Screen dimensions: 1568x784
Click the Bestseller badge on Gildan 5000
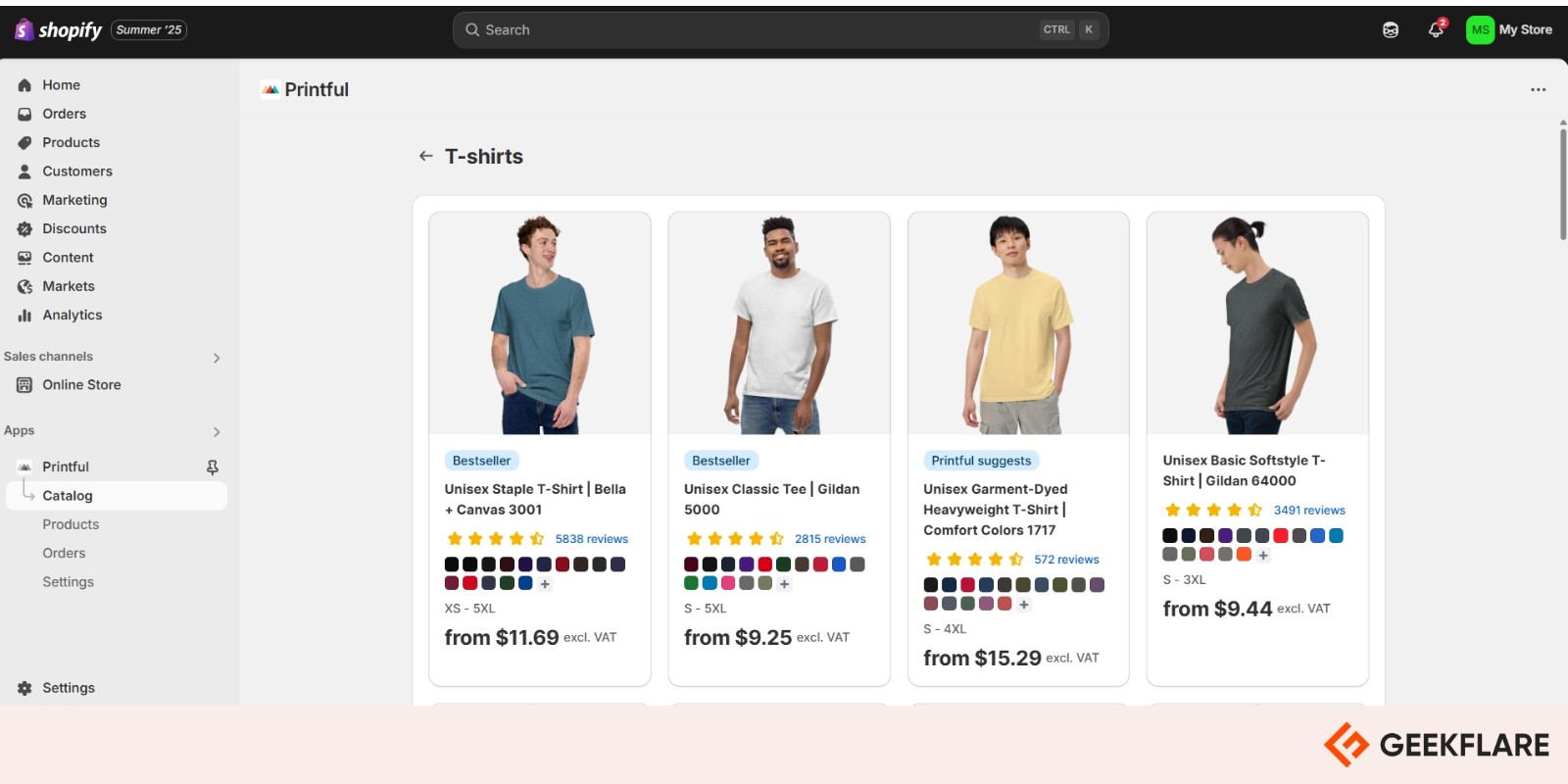tap(721, 461)
